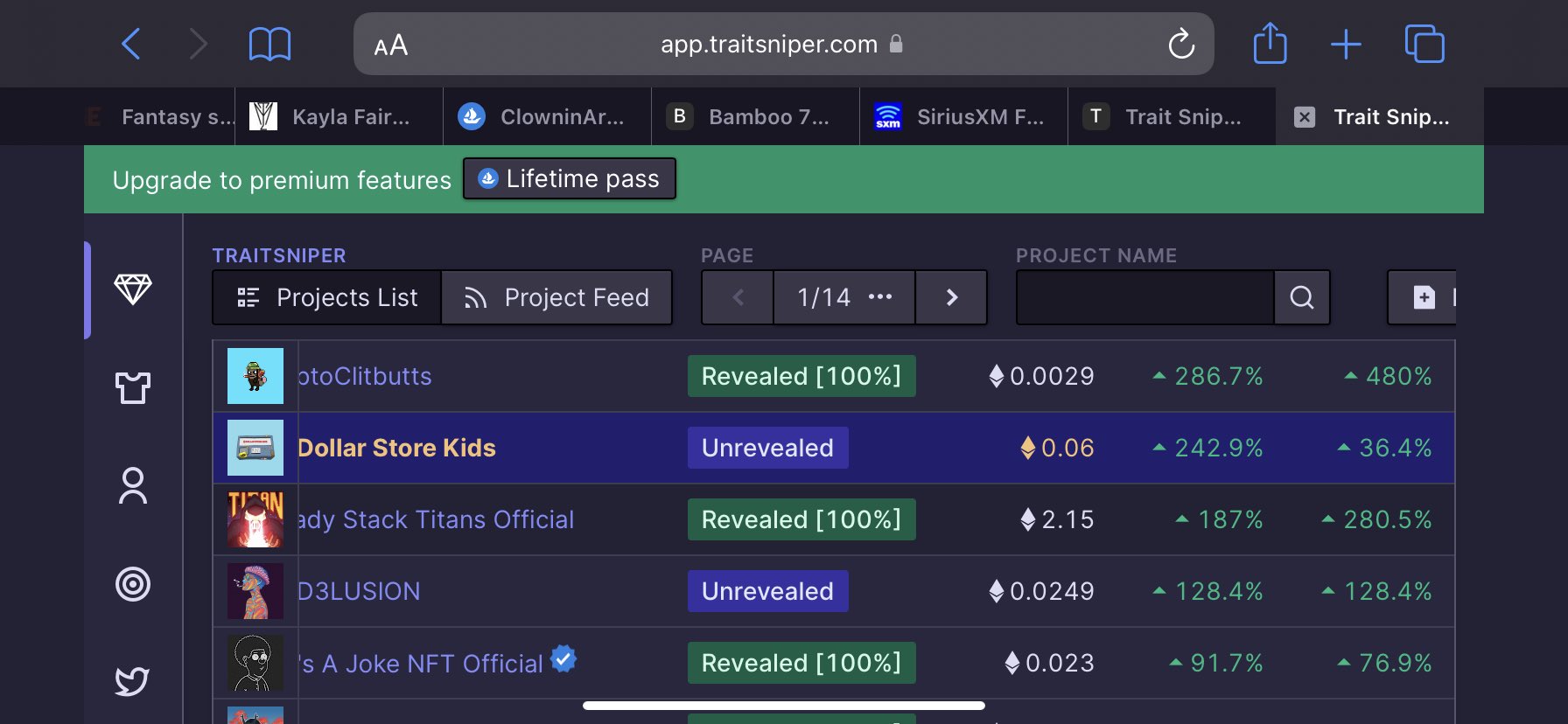
Task: Go to previous page chevron
Action: coord(738,297)
